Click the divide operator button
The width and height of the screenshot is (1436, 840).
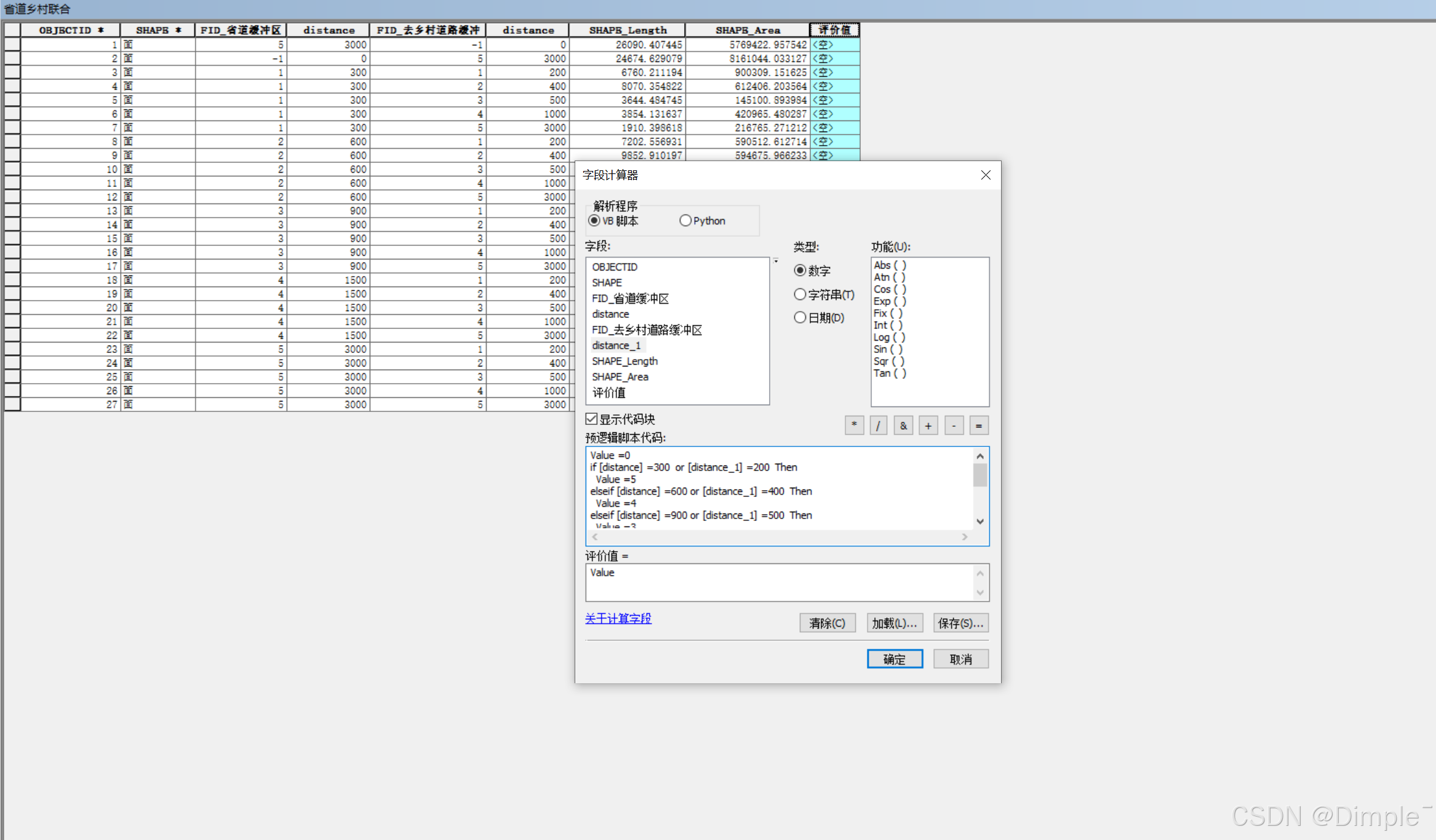[879, 426]
